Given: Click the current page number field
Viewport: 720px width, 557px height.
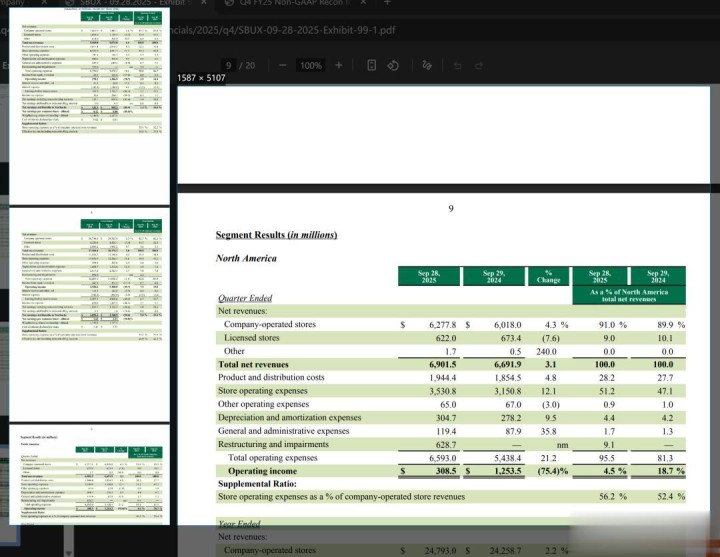Looking at the screenshot, I should pyautogui.click(x=229, y=66).
